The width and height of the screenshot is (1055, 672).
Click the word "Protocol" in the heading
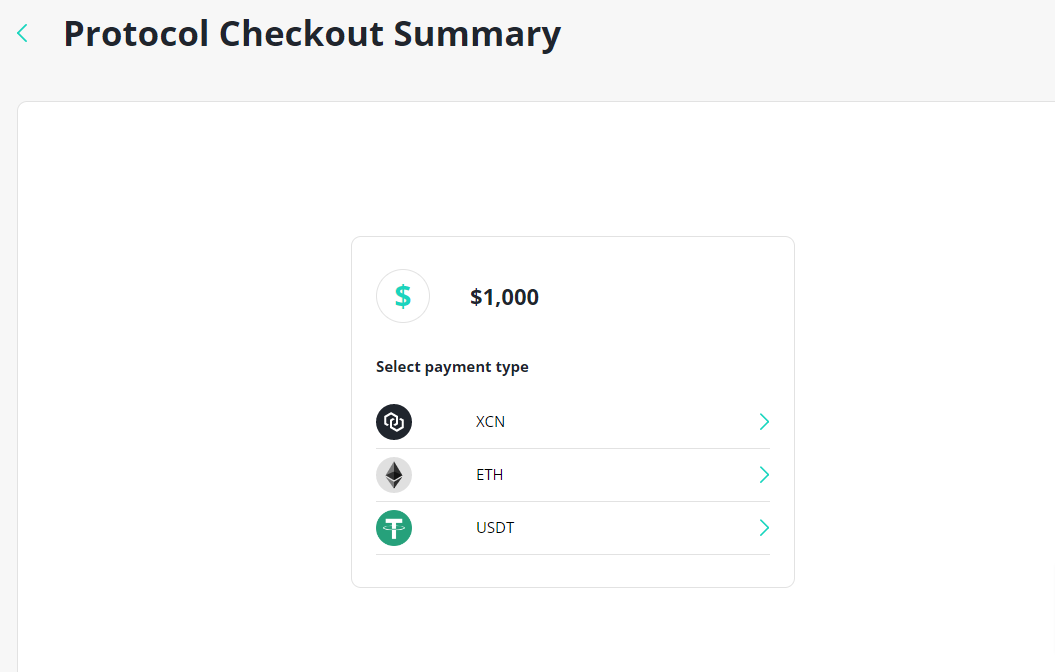(x=136, y=33)
